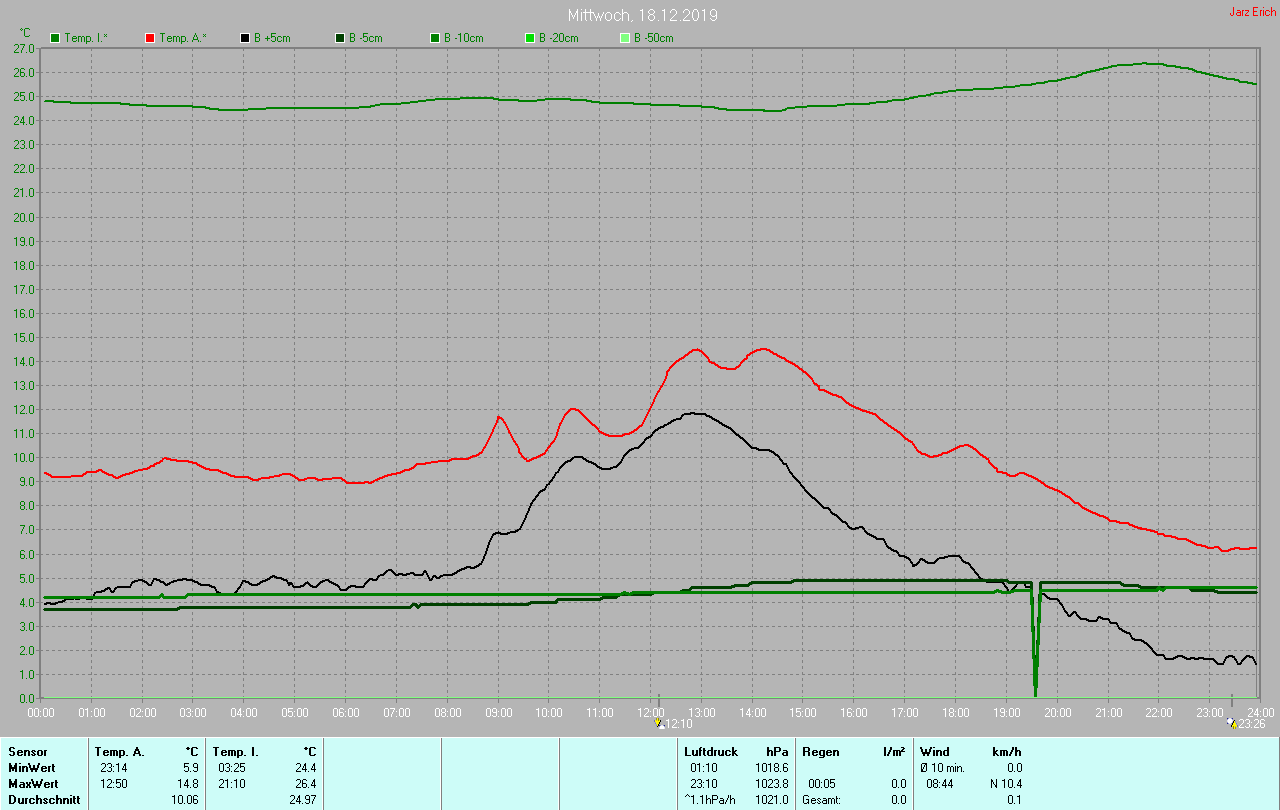The width and height of the screenshot is (1280, 810).
Task: Toggle the bright green B -20cm square
Action: (530, 38)
